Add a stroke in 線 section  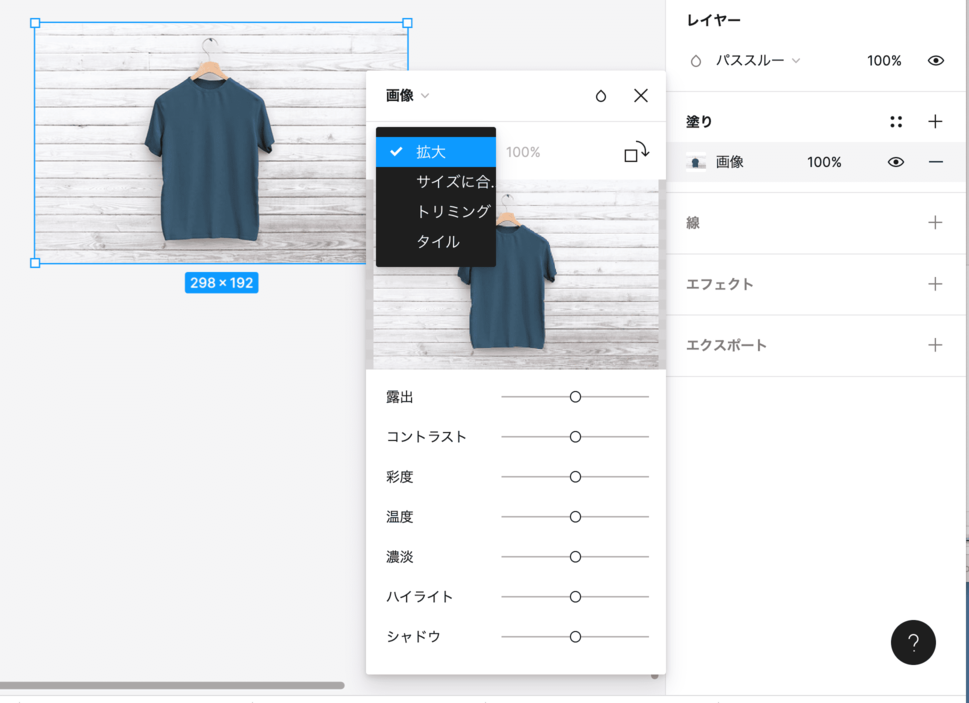click(x=935, y=223)
